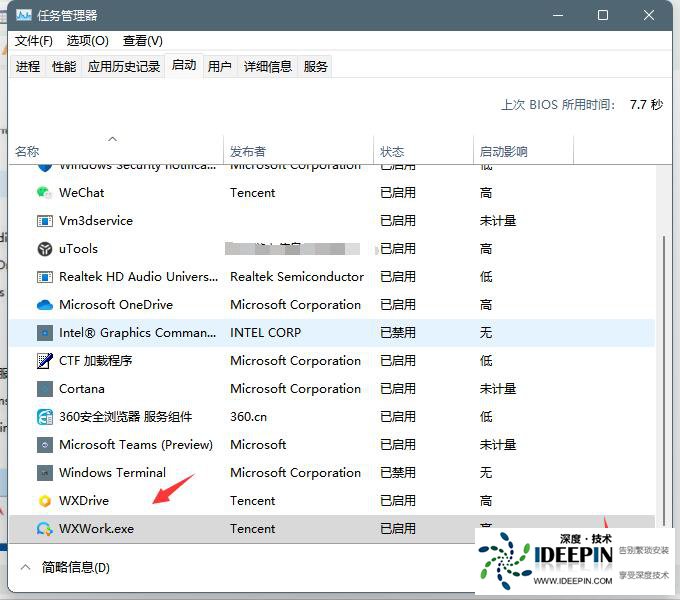
Task: Click the sort arrow above 名称
Action: pyautogui.click(x=112, y=139)
